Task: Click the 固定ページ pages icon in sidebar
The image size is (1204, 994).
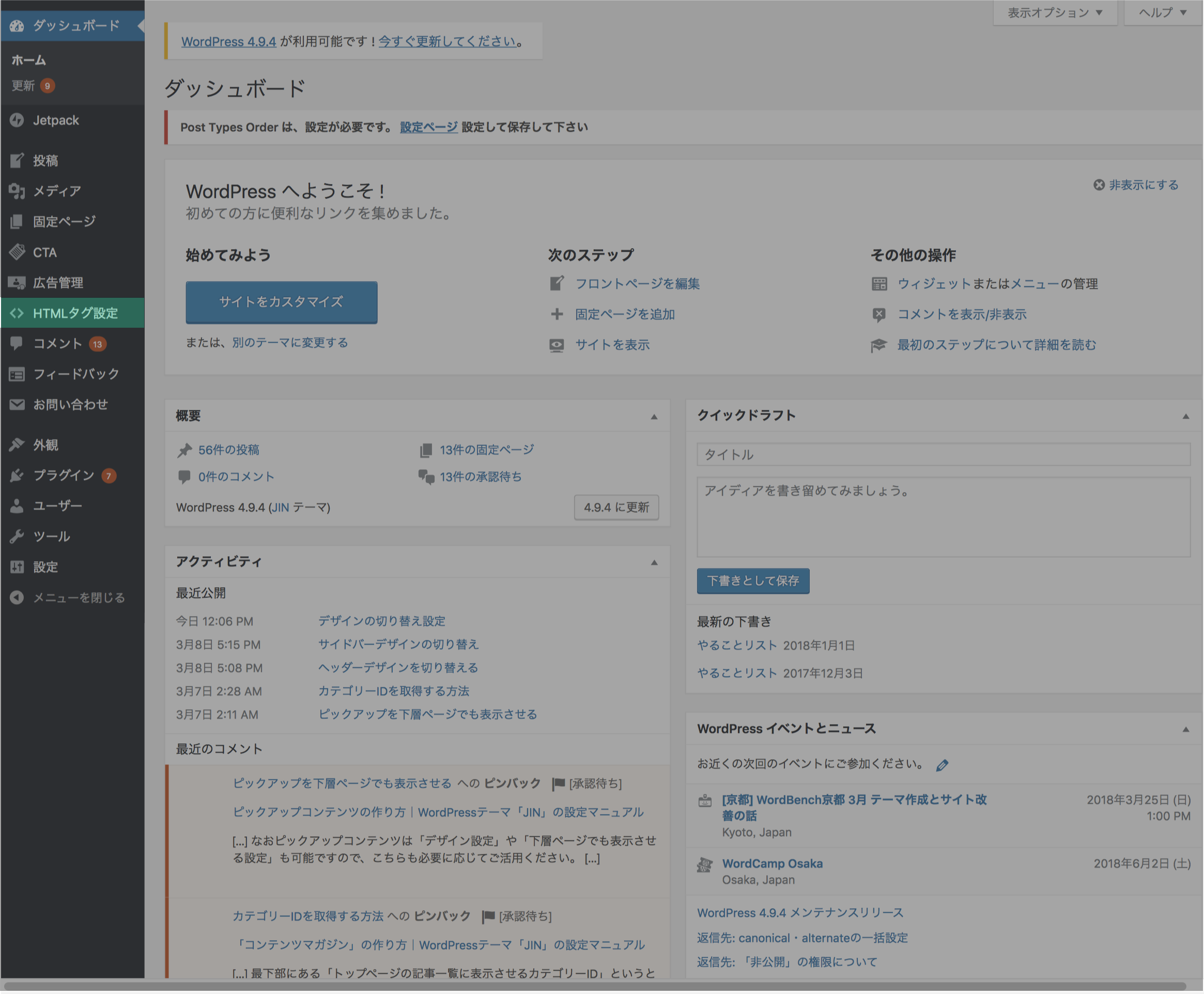Action: (x=17, y=222)
